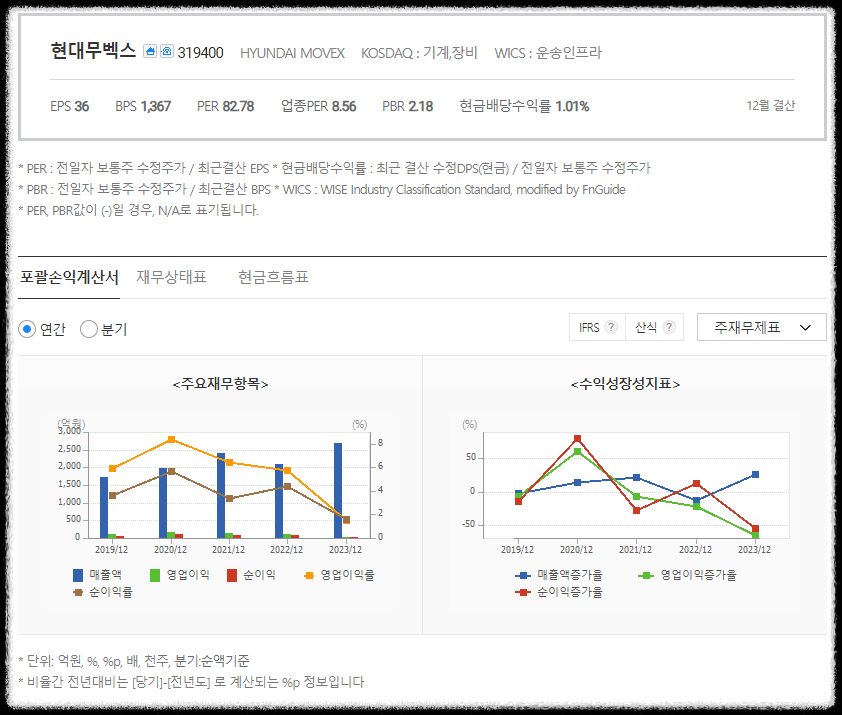Click the 업종PER 8.56 value
842x715 pixels.
(319, 106)
